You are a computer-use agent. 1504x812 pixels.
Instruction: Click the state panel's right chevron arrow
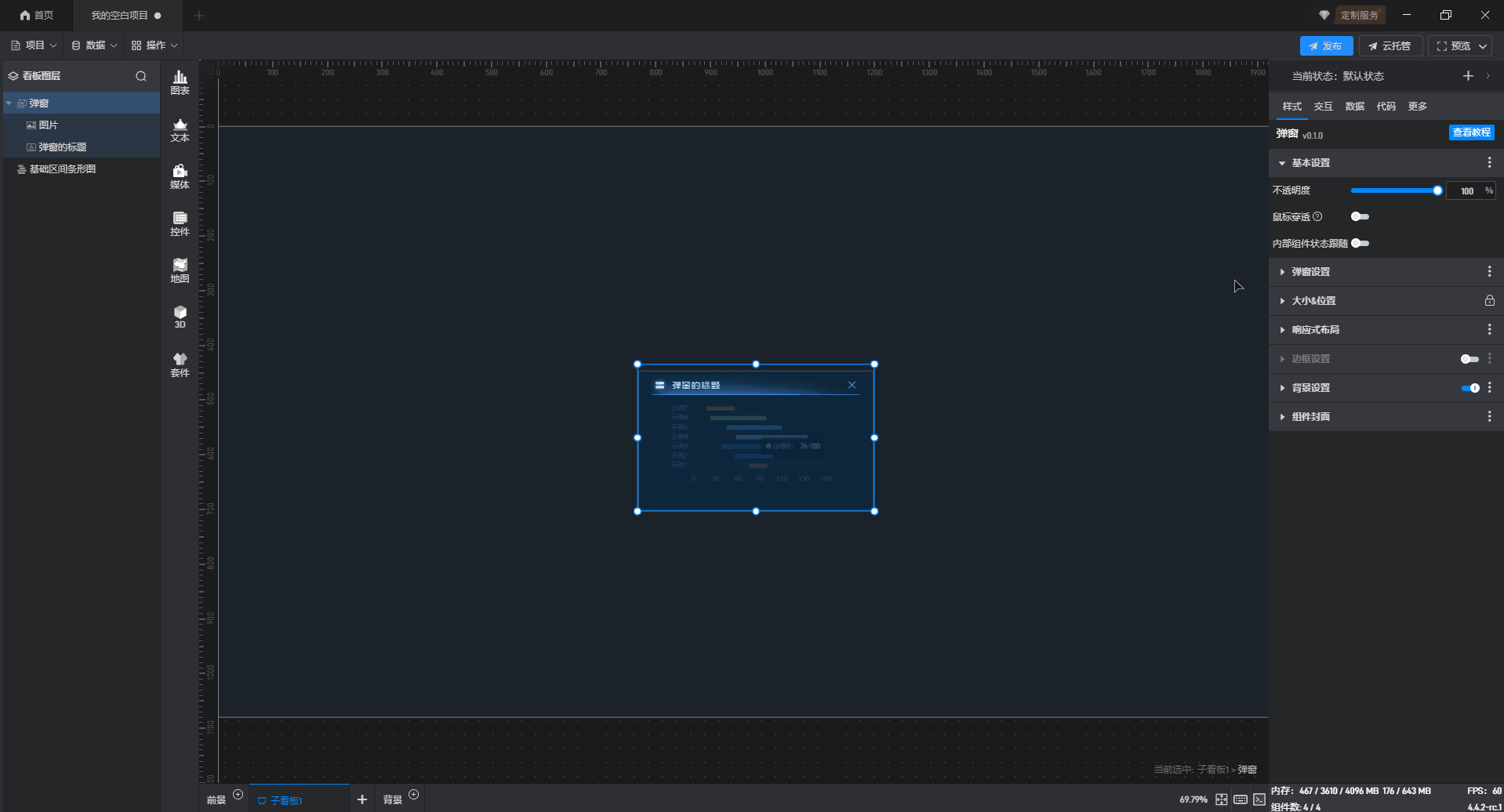[1488, 76]
